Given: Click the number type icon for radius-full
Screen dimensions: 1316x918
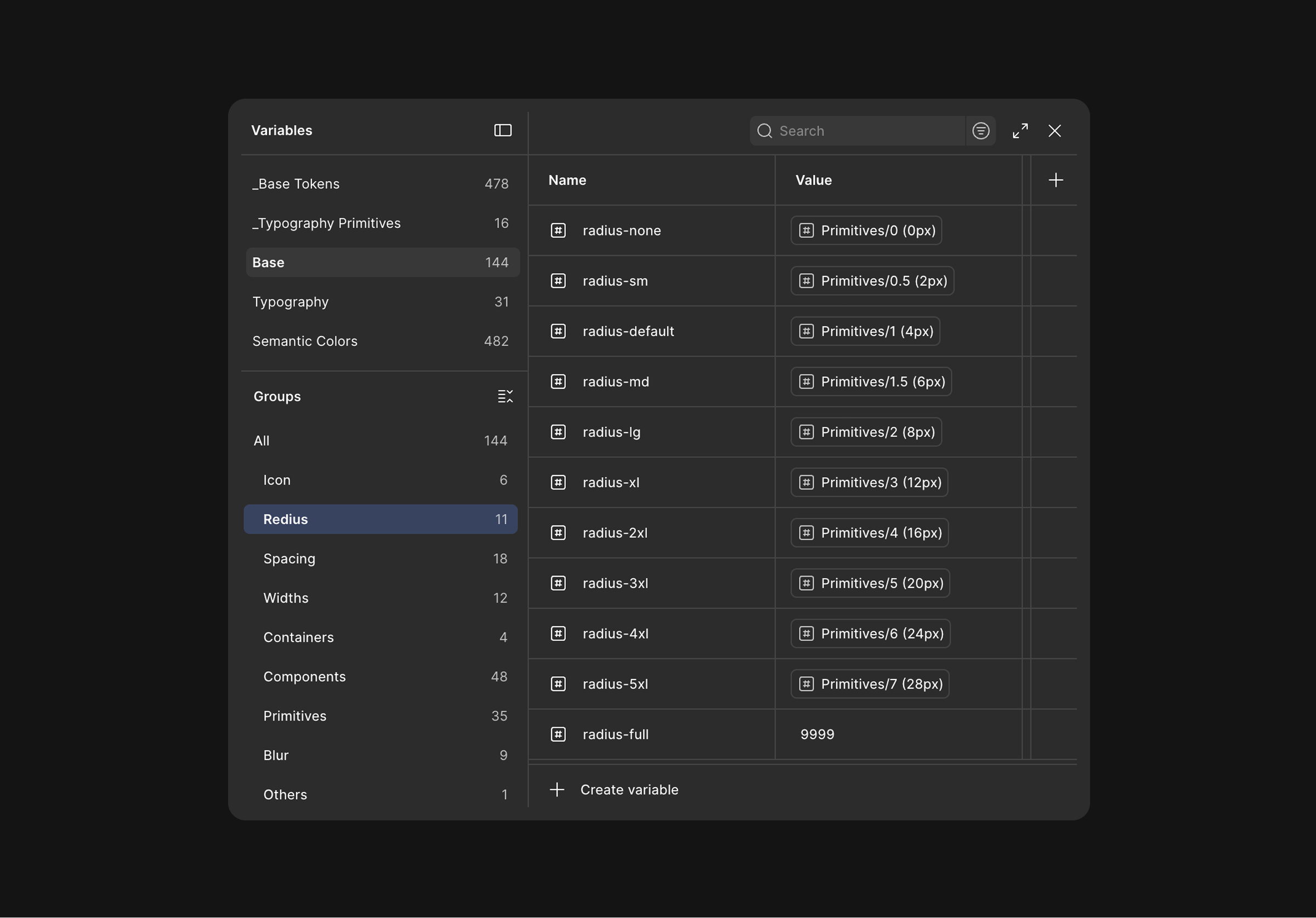Looking at the screenshot, I should click(x=558, y=734).
